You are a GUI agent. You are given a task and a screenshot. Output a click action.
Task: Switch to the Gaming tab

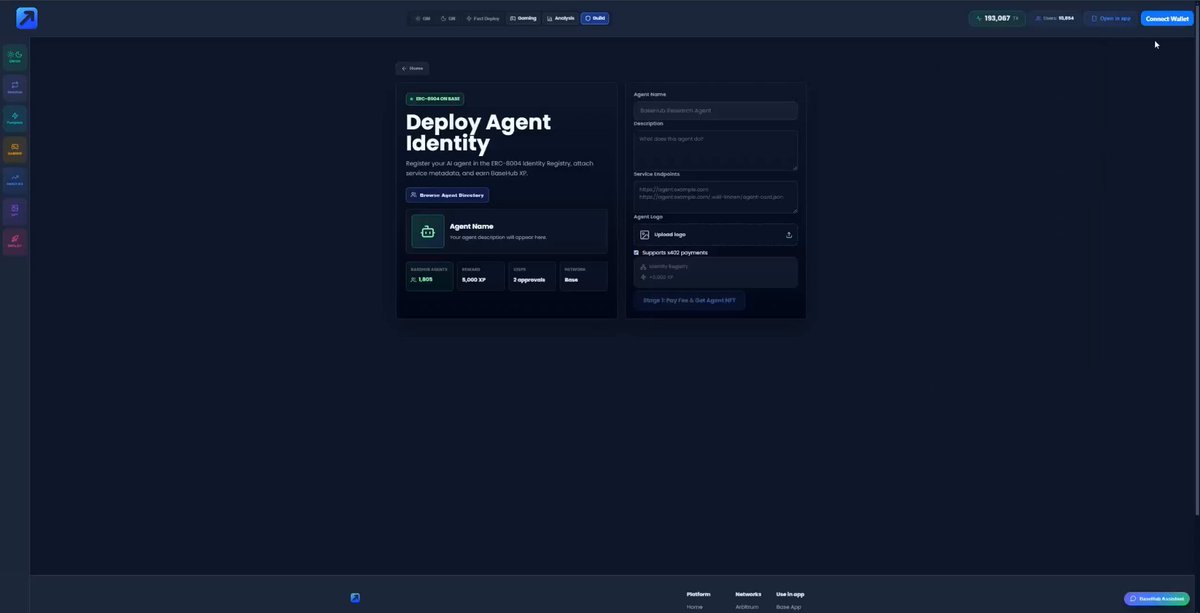(x=523, y=18)
